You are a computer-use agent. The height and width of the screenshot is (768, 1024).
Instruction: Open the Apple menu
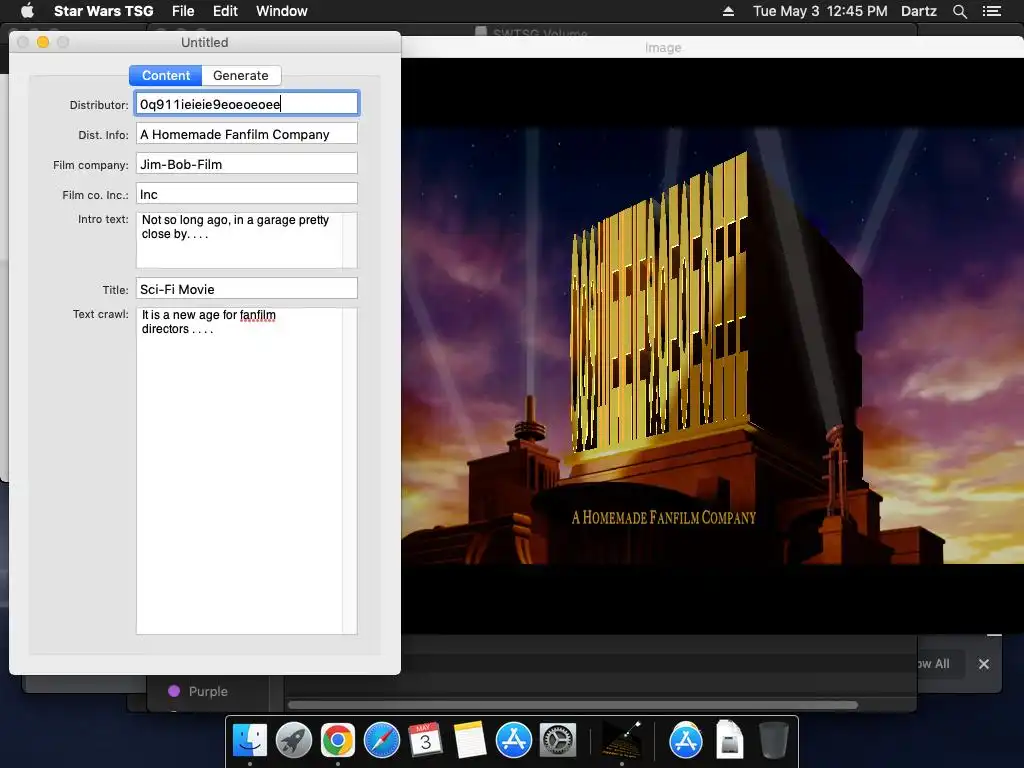pos(27,11)
